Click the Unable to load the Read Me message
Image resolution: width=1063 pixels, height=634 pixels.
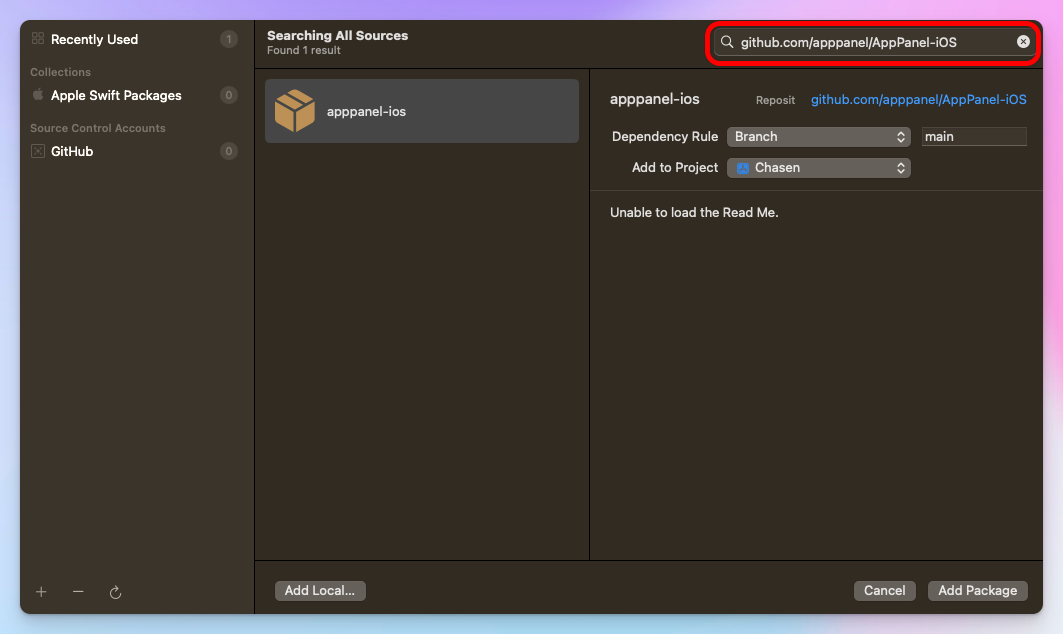tap(694, 212)
